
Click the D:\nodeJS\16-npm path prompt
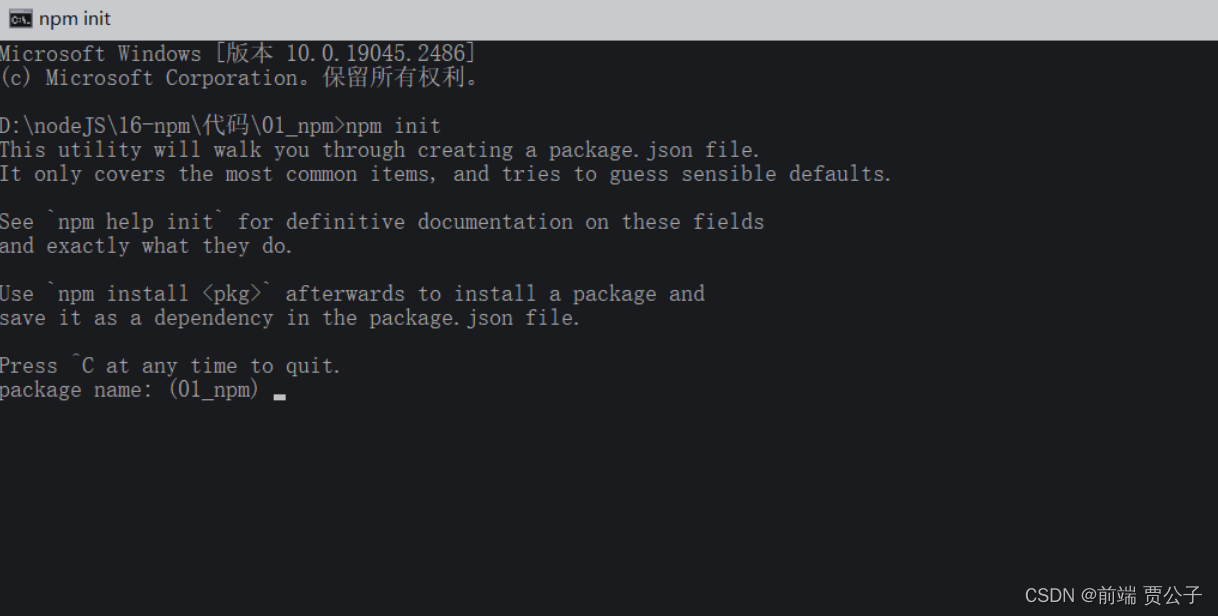coord(172,126)
